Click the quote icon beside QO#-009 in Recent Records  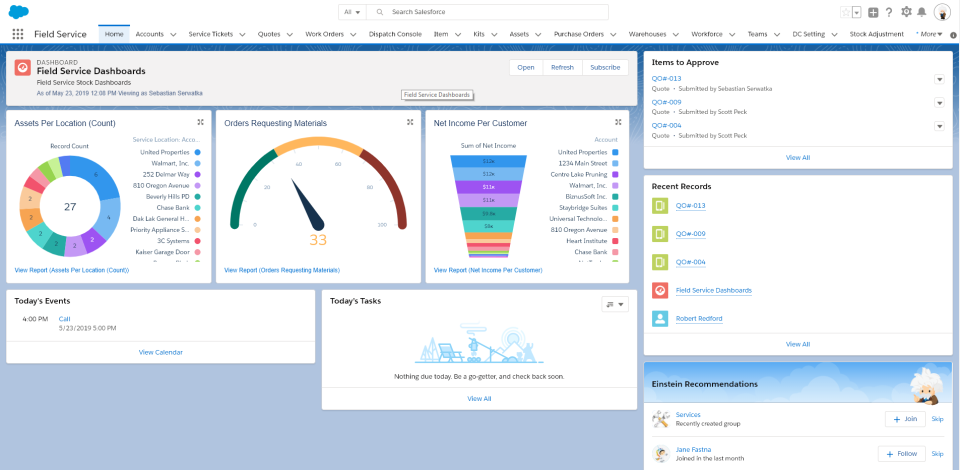click(x=660, y=234)
